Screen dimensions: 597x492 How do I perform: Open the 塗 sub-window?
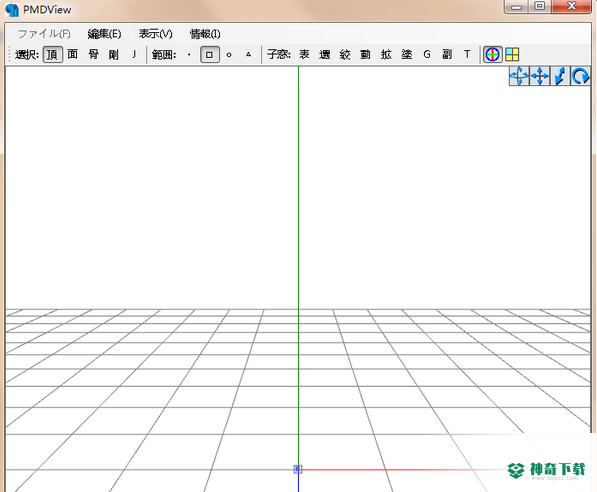[407, 54]
